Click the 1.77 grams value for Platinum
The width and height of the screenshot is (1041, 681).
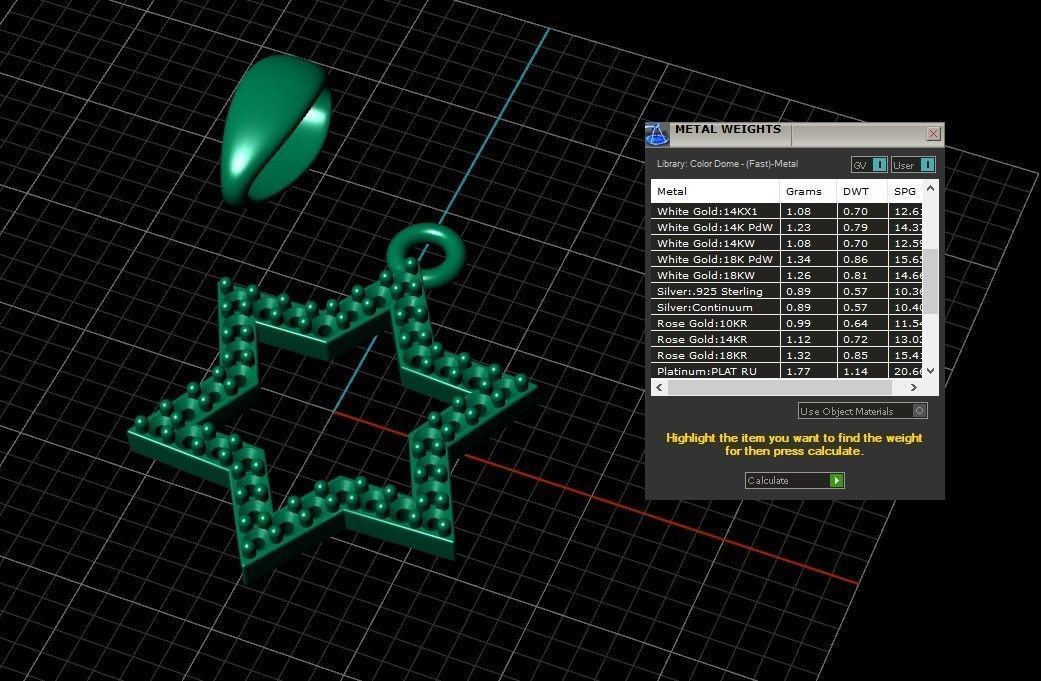[798, 371]
